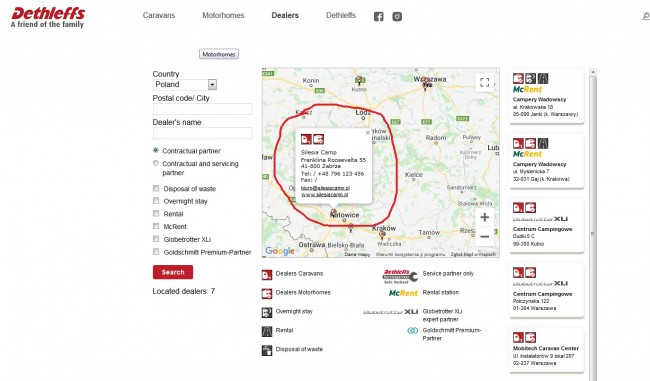Click the red Search button
This screenshot has height=381, width=650.
173,272
